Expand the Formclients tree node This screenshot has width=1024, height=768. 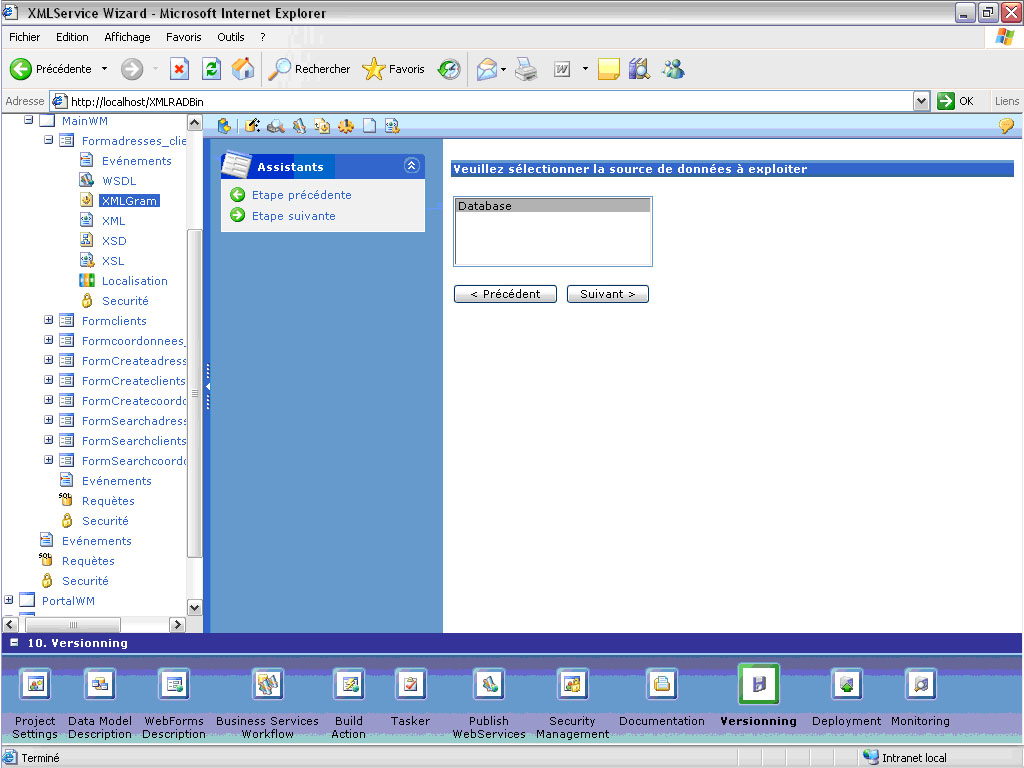coord(49,321)
